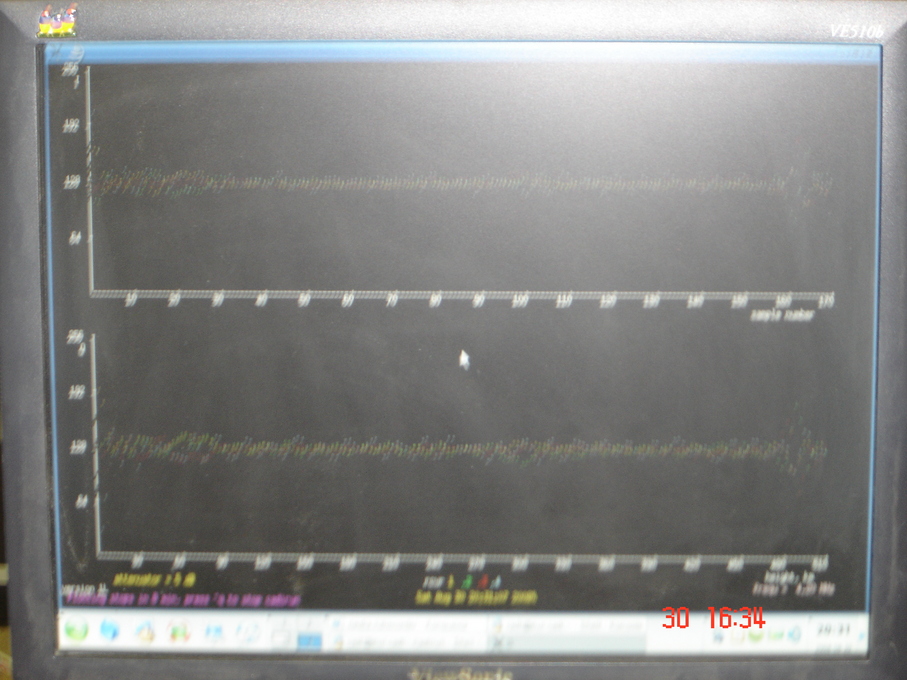This screenshot has width=907, height=680.
Task: Switch to the lower-right taskbar window entry
Action: pos(567,642)
